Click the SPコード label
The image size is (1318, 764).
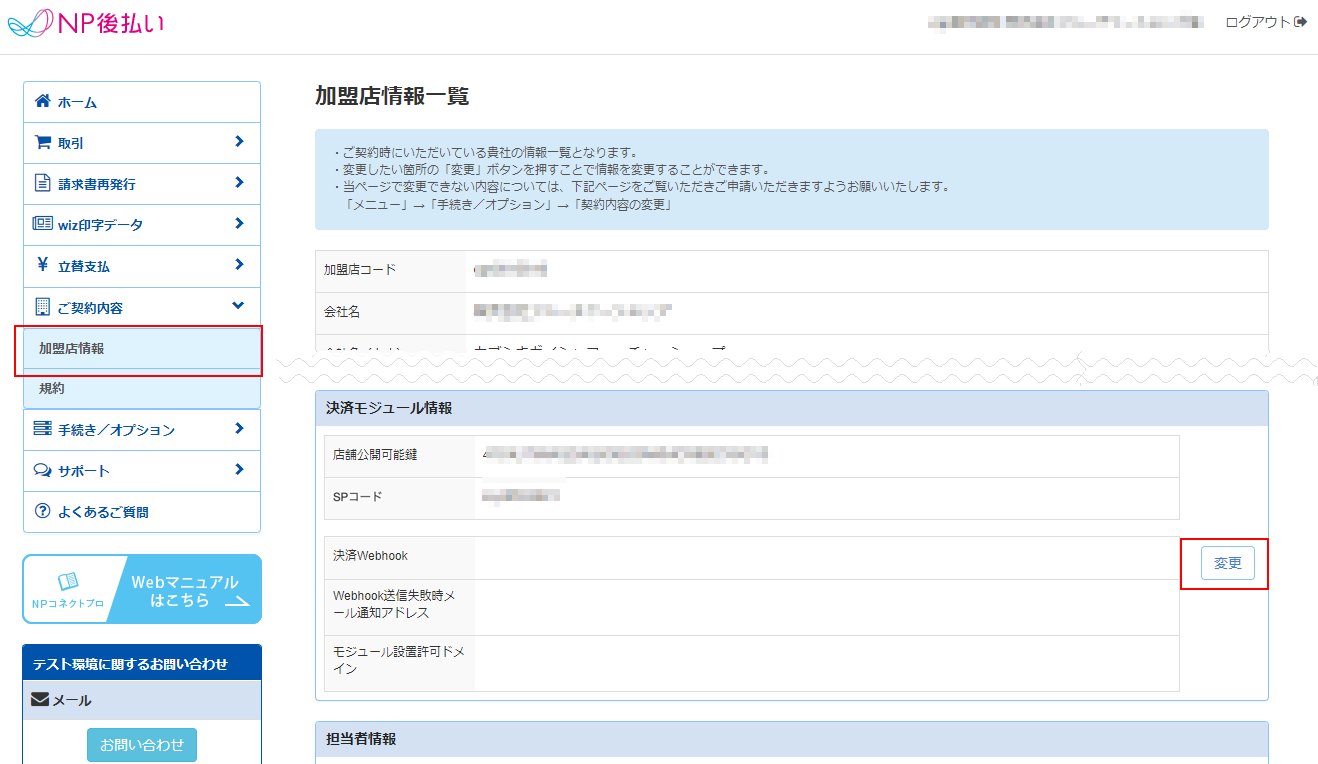click(x=358, y=497)
